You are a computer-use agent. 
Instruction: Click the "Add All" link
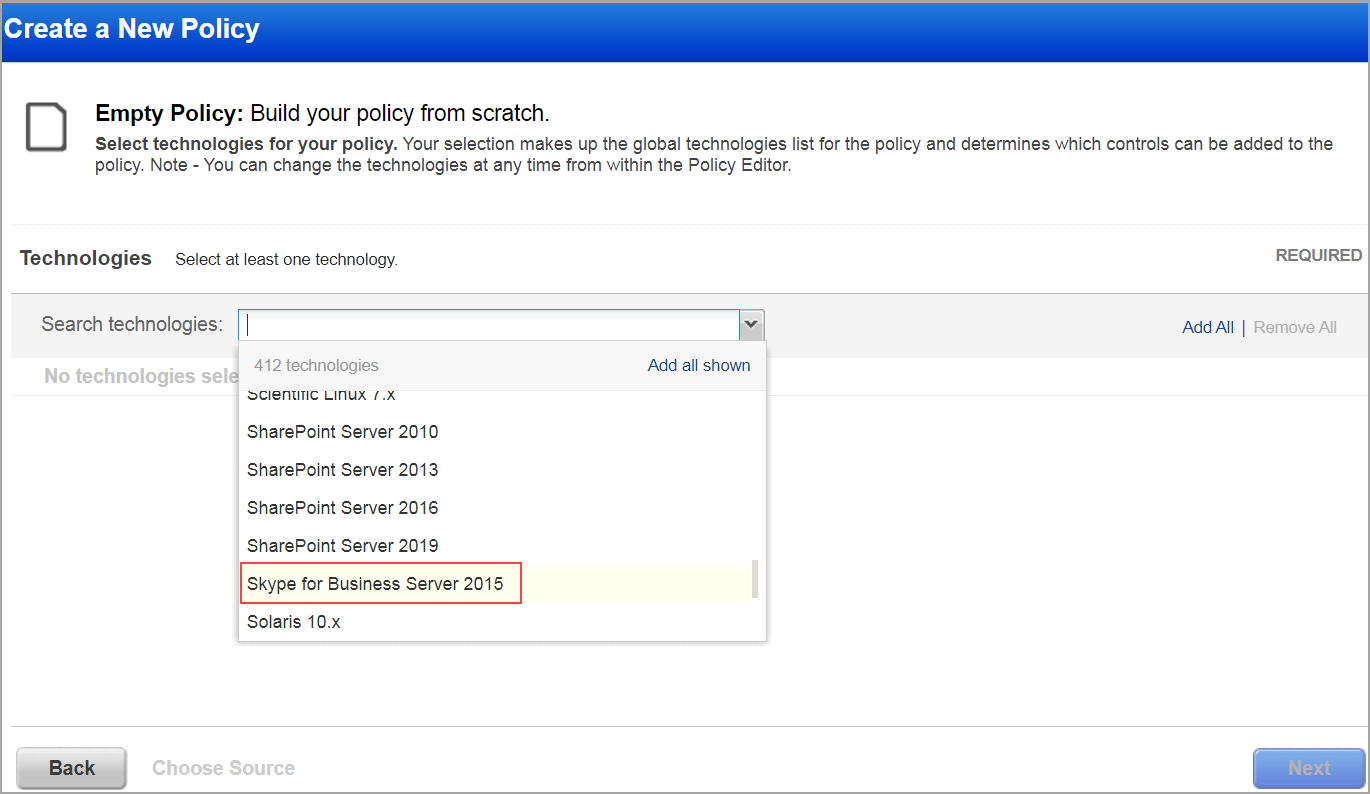pos(1208,327)
